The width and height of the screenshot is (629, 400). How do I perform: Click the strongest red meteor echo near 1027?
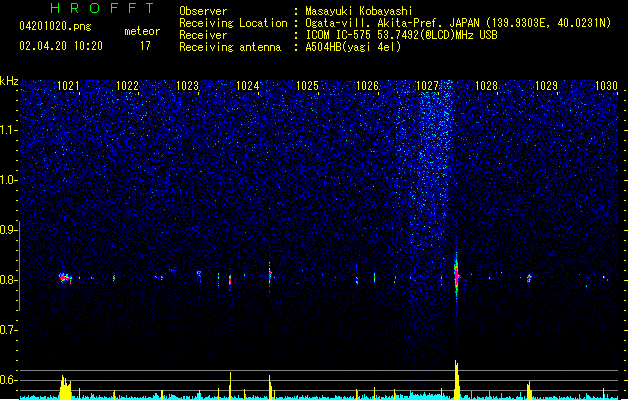pos(457,275)
